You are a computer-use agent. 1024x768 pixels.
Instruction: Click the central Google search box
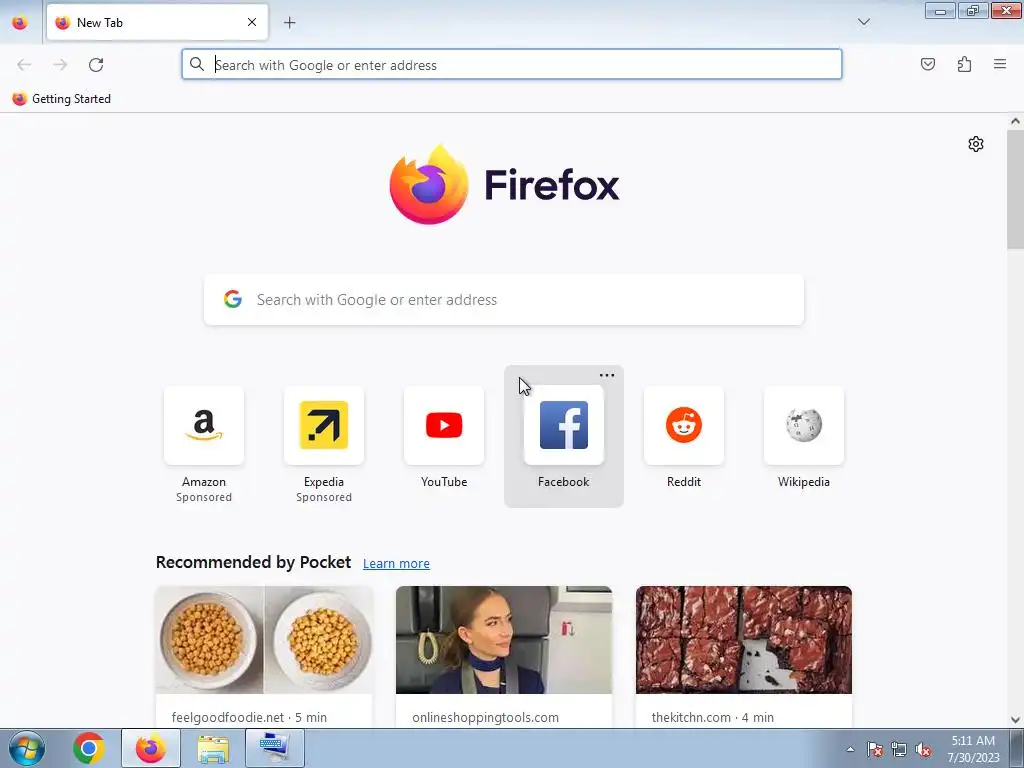point(504,300)
